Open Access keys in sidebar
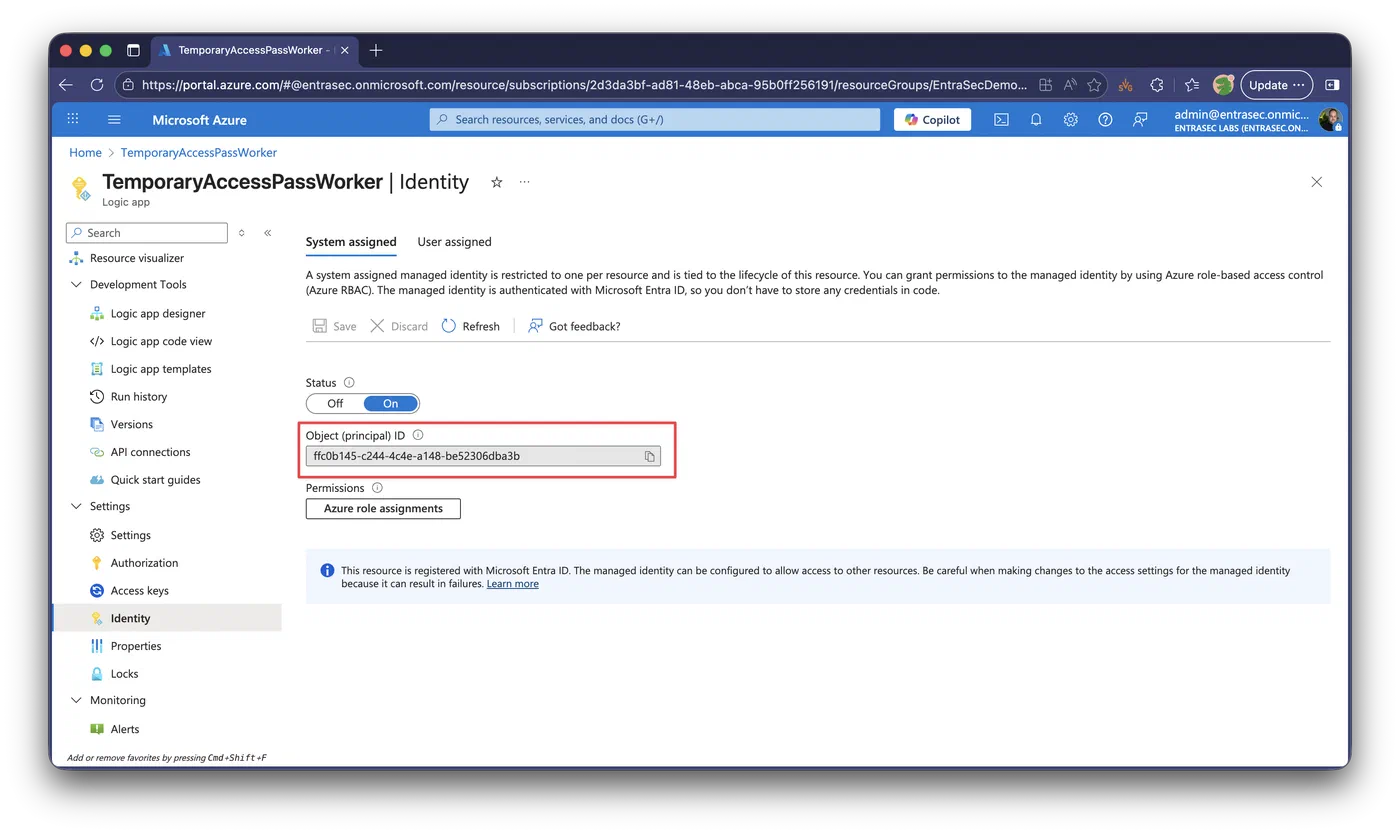 pos(140,591)
